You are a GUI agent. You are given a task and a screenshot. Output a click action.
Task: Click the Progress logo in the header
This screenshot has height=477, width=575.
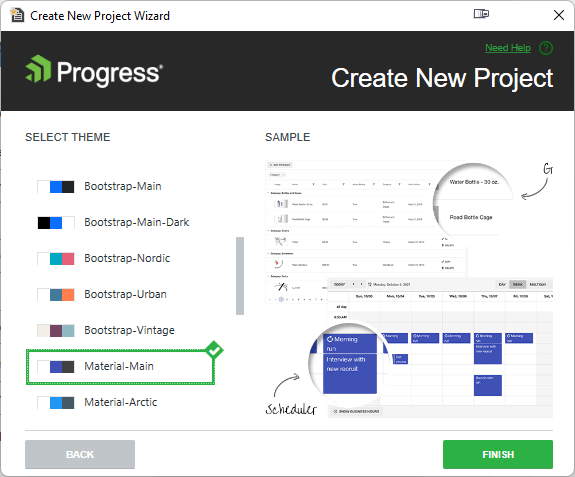(x=94, y=71)
